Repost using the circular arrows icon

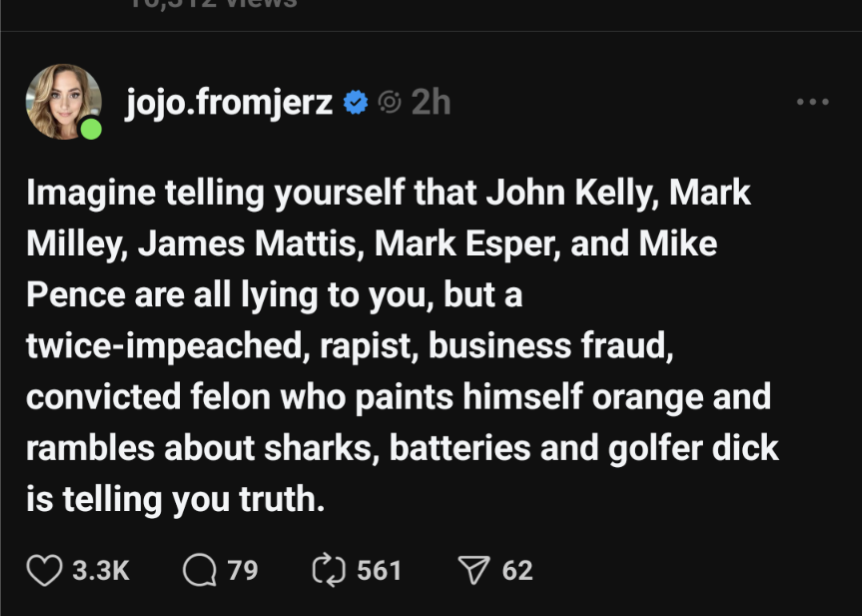click(x=329, y=570)
